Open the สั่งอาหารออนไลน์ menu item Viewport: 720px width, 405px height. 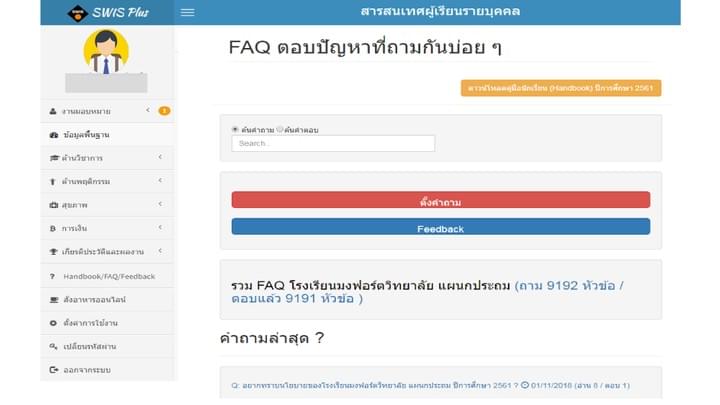click(107, 300)
